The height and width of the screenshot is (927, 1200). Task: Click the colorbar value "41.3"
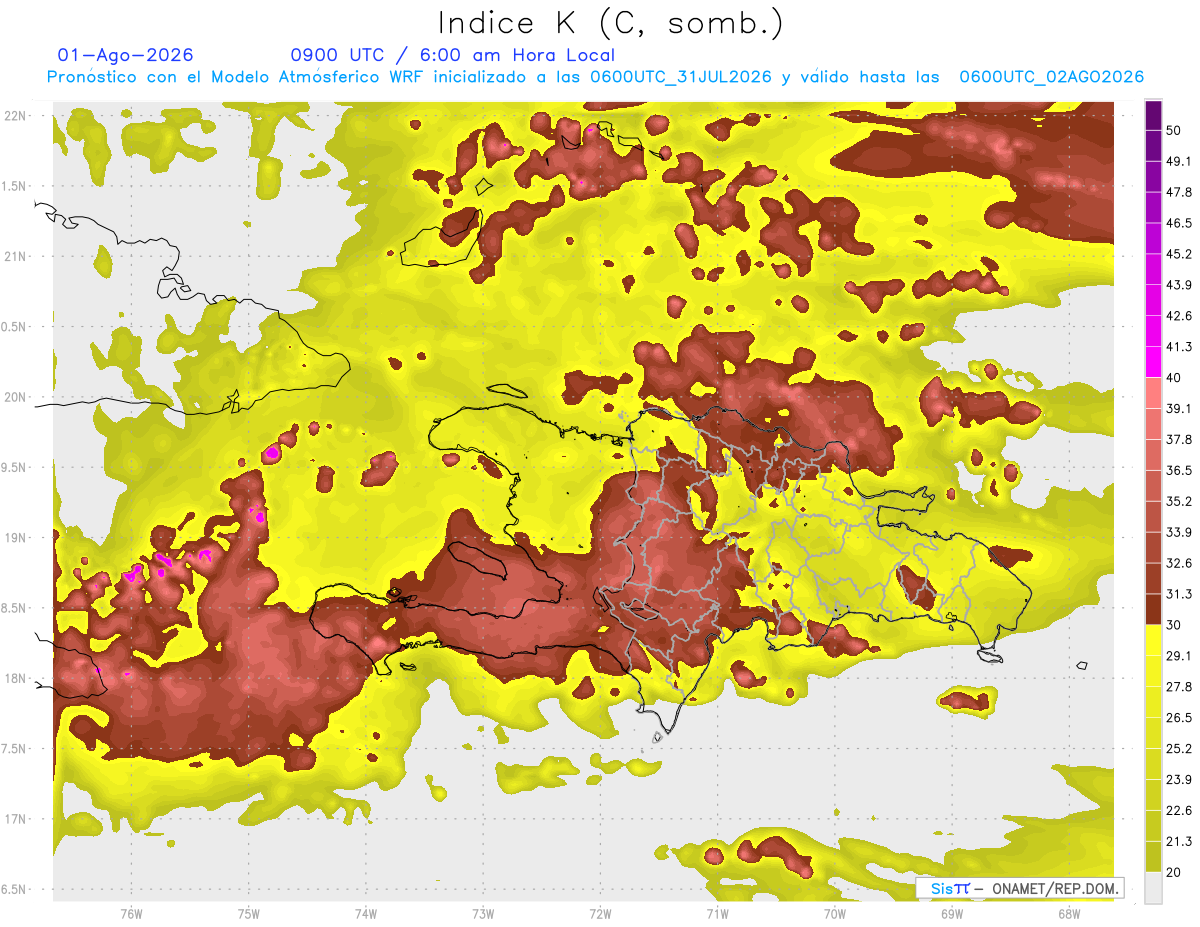(x=1179, y=346)
